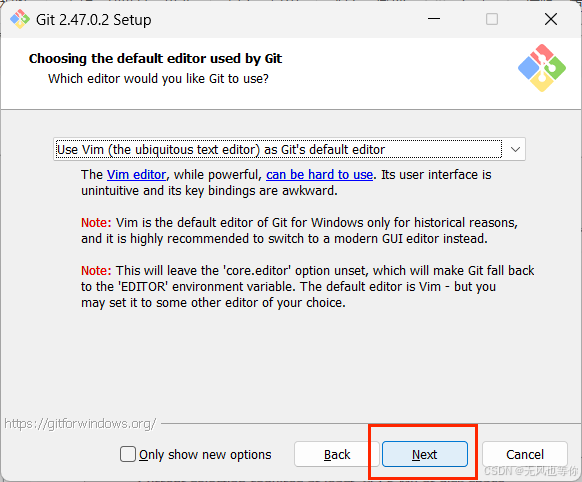Click the gitforwindows.org URL text
Screen dimensions: 582x482
point(80,423)
